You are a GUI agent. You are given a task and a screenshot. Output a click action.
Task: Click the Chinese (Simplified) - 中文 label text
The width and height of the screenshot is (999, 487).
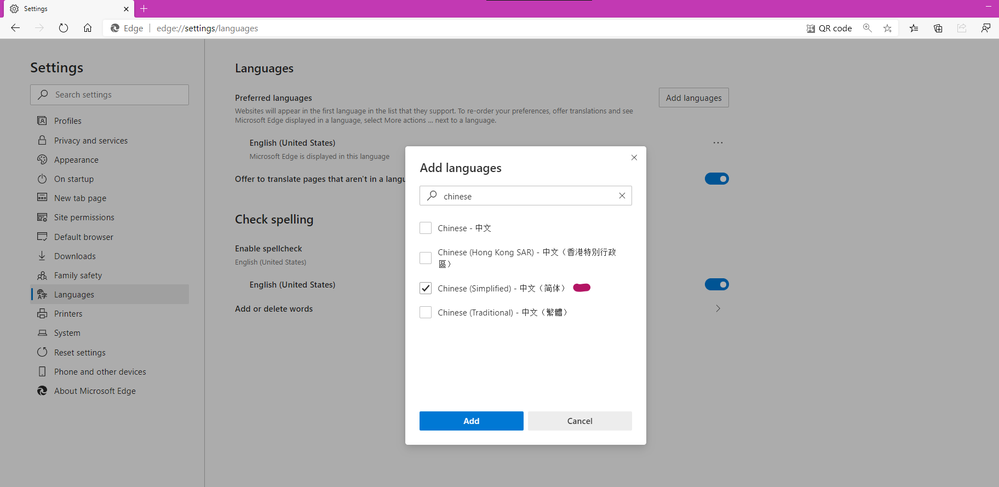tap(501, 288)
